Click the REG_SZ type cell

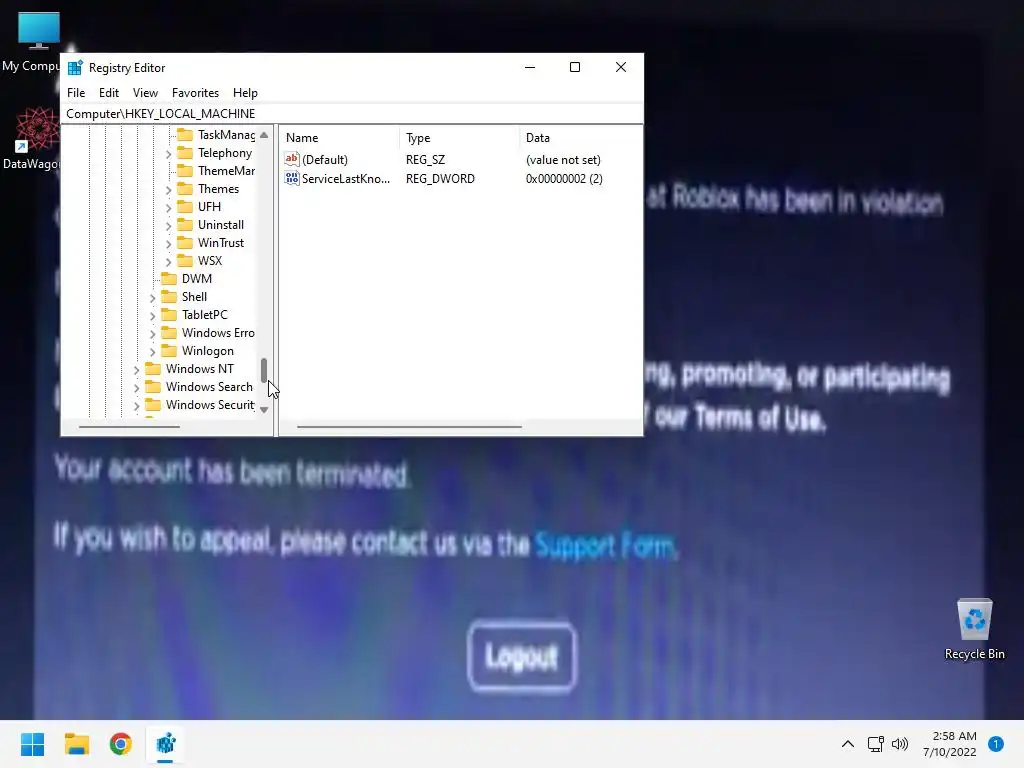(425, 159)
